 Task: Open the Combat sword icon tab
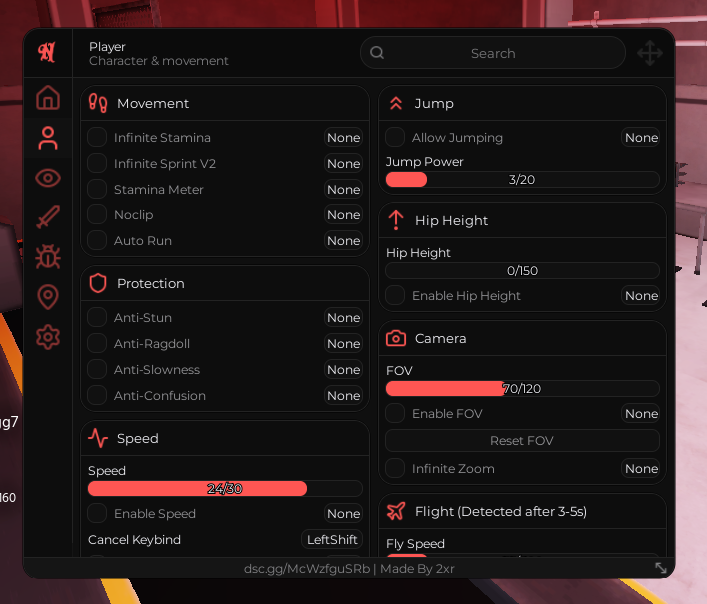click(x=48, y=217)
